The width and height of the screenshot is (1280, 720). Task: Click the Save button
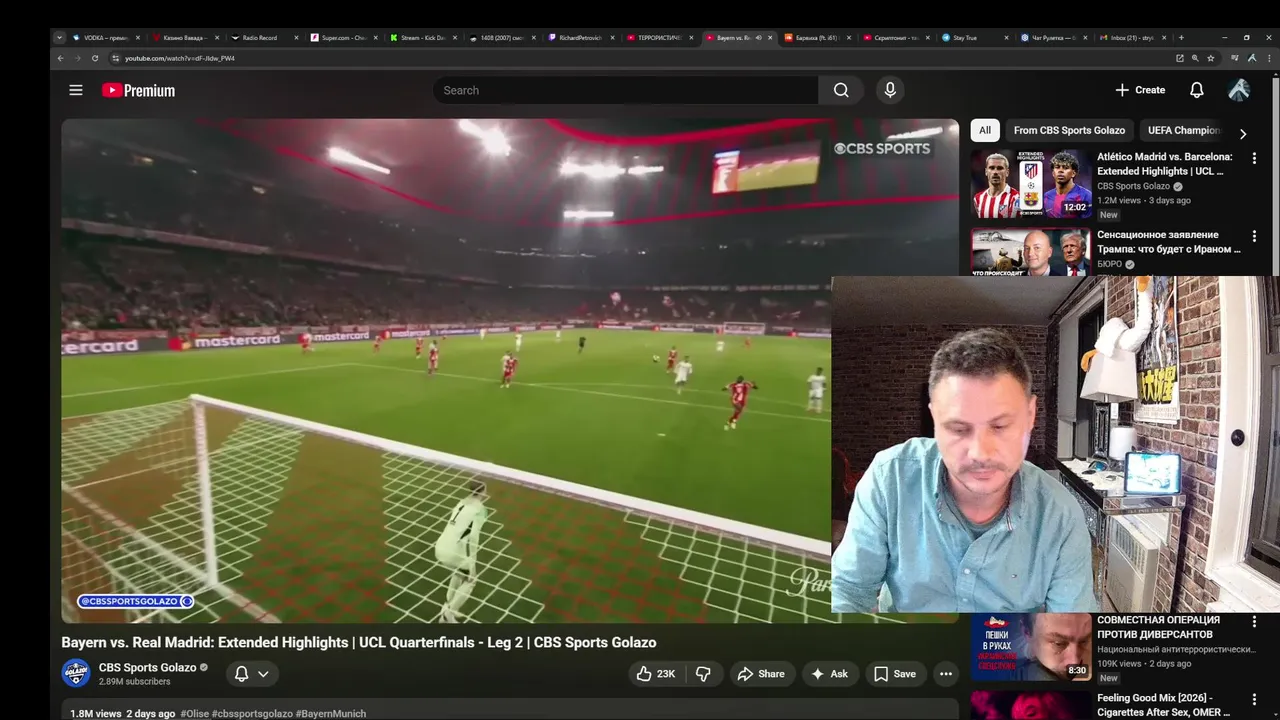point(895,674)
